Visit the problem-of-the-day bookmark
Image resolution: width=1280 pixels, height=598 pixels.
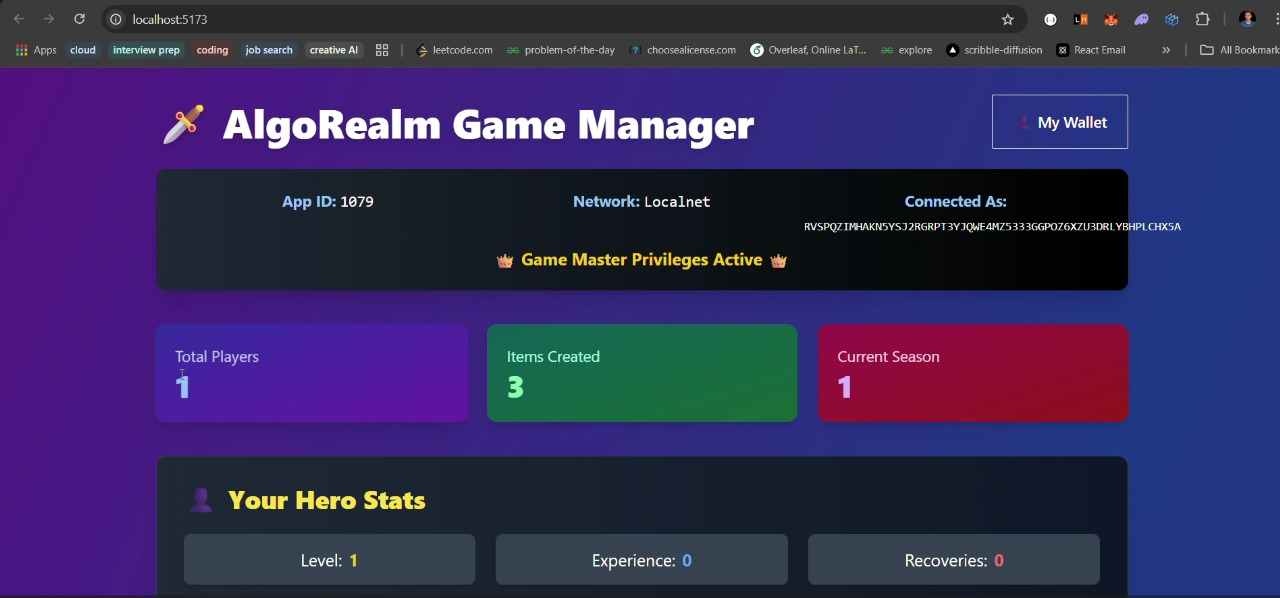pyautogui.click(x=561, y=50)
